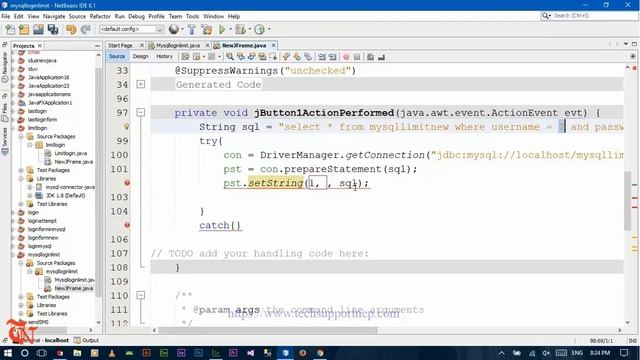Switch to the Design view button

coord(140,57)
